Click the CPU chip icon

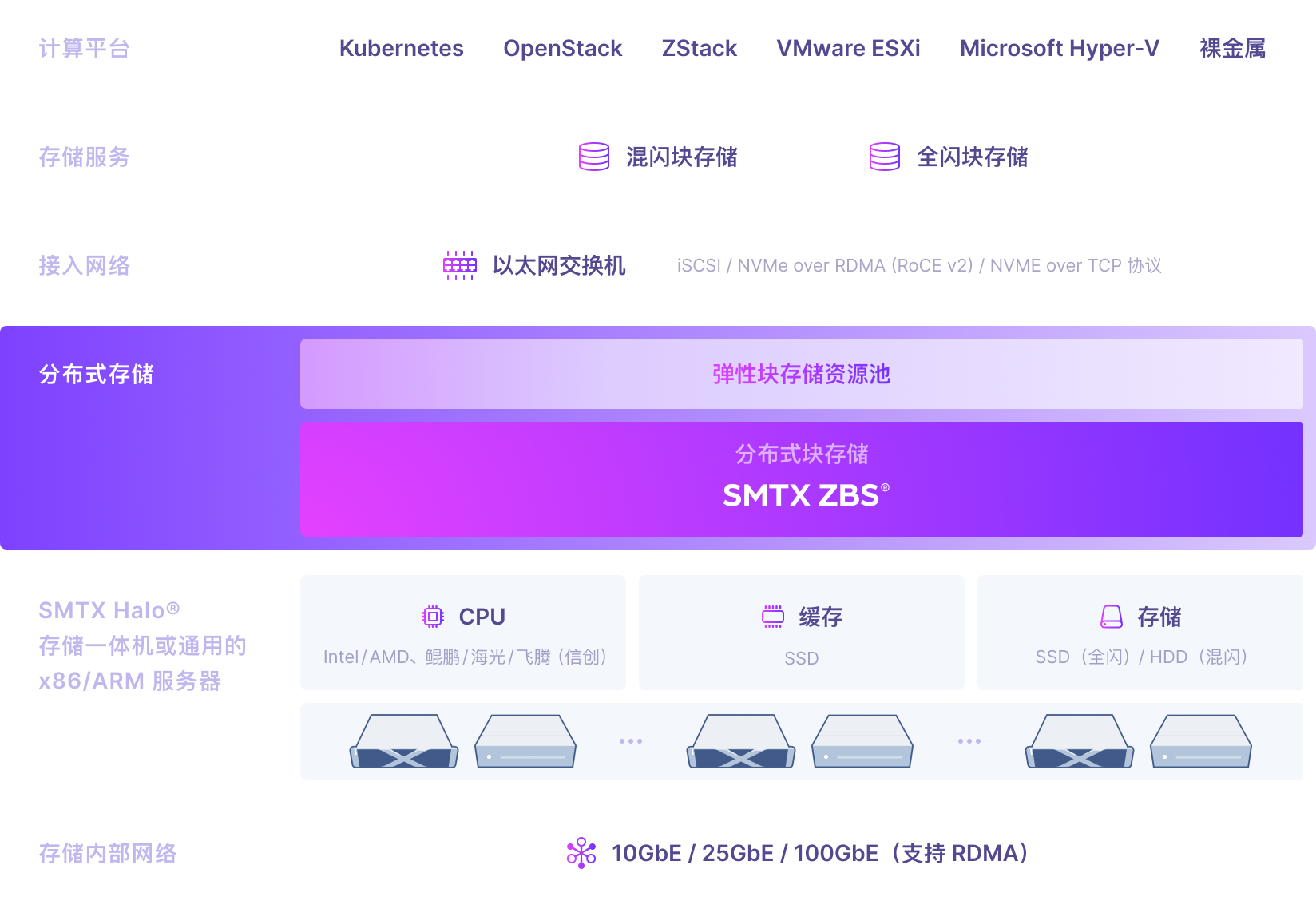point(433,617)
